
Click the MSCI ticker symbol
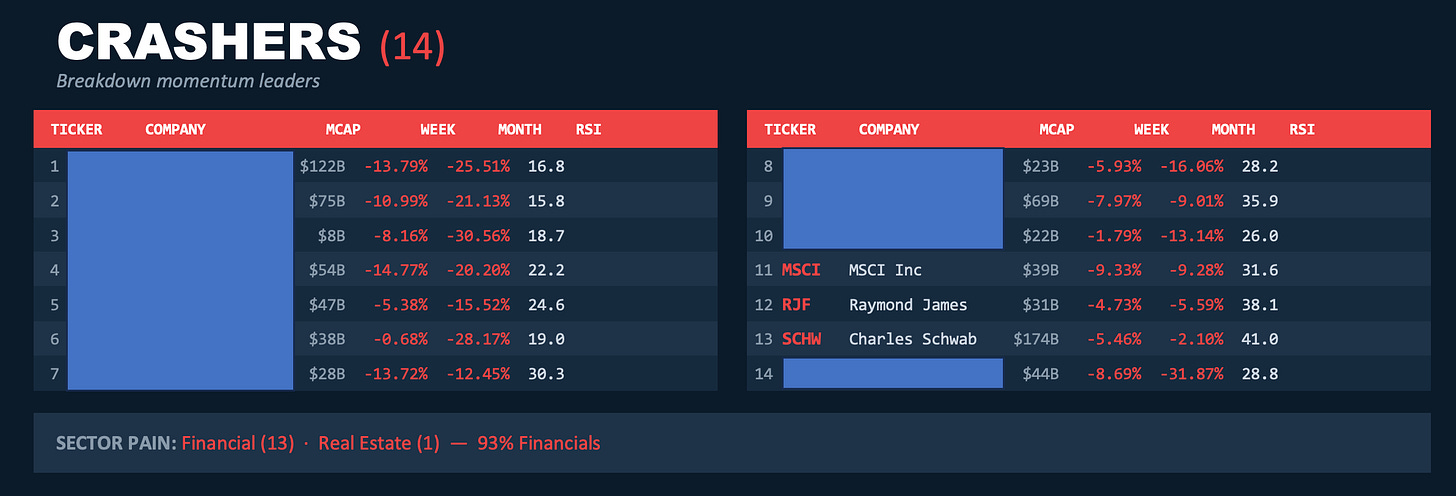coord(801,270)
